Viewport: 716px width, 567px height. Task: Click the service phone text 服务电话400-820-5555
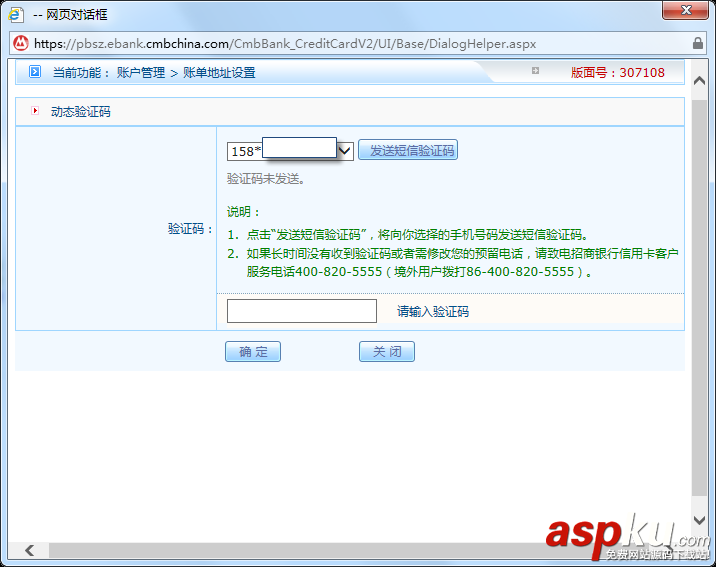314,272
